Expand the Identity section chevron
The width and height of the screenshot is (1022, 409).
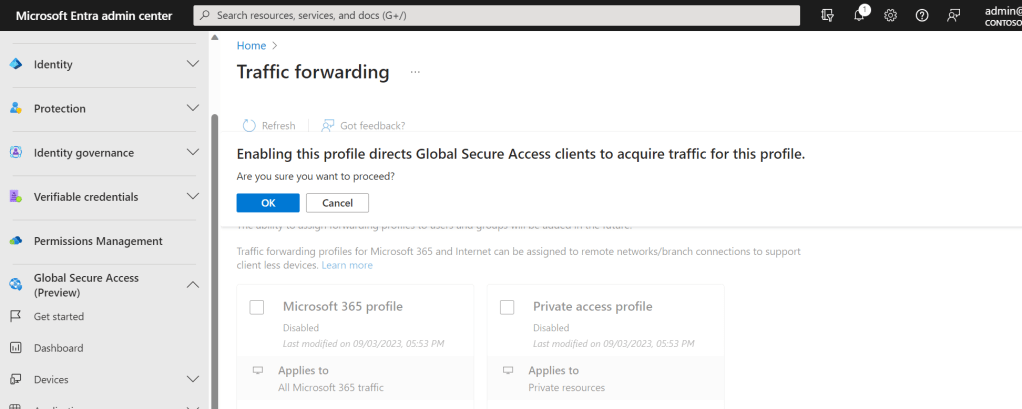click(194, 64)
